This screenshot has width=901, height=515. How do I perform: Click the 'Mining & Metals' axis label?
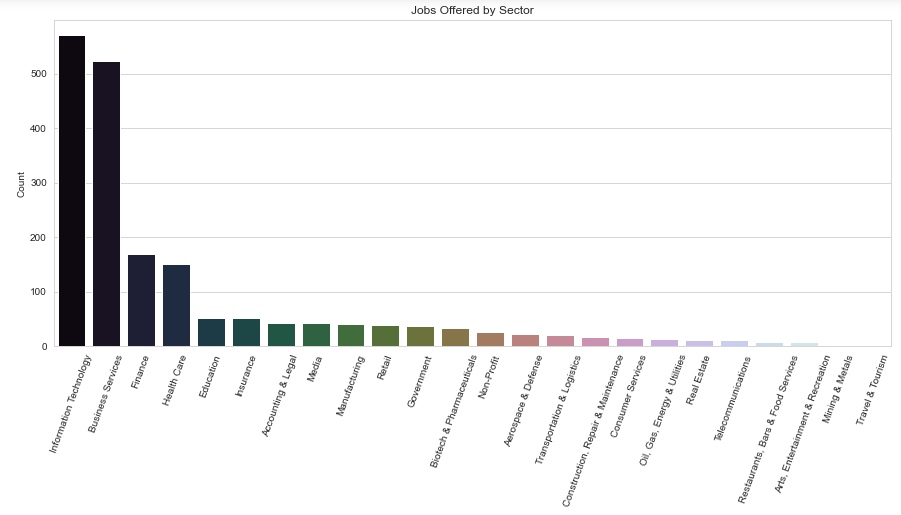[836, 388]
